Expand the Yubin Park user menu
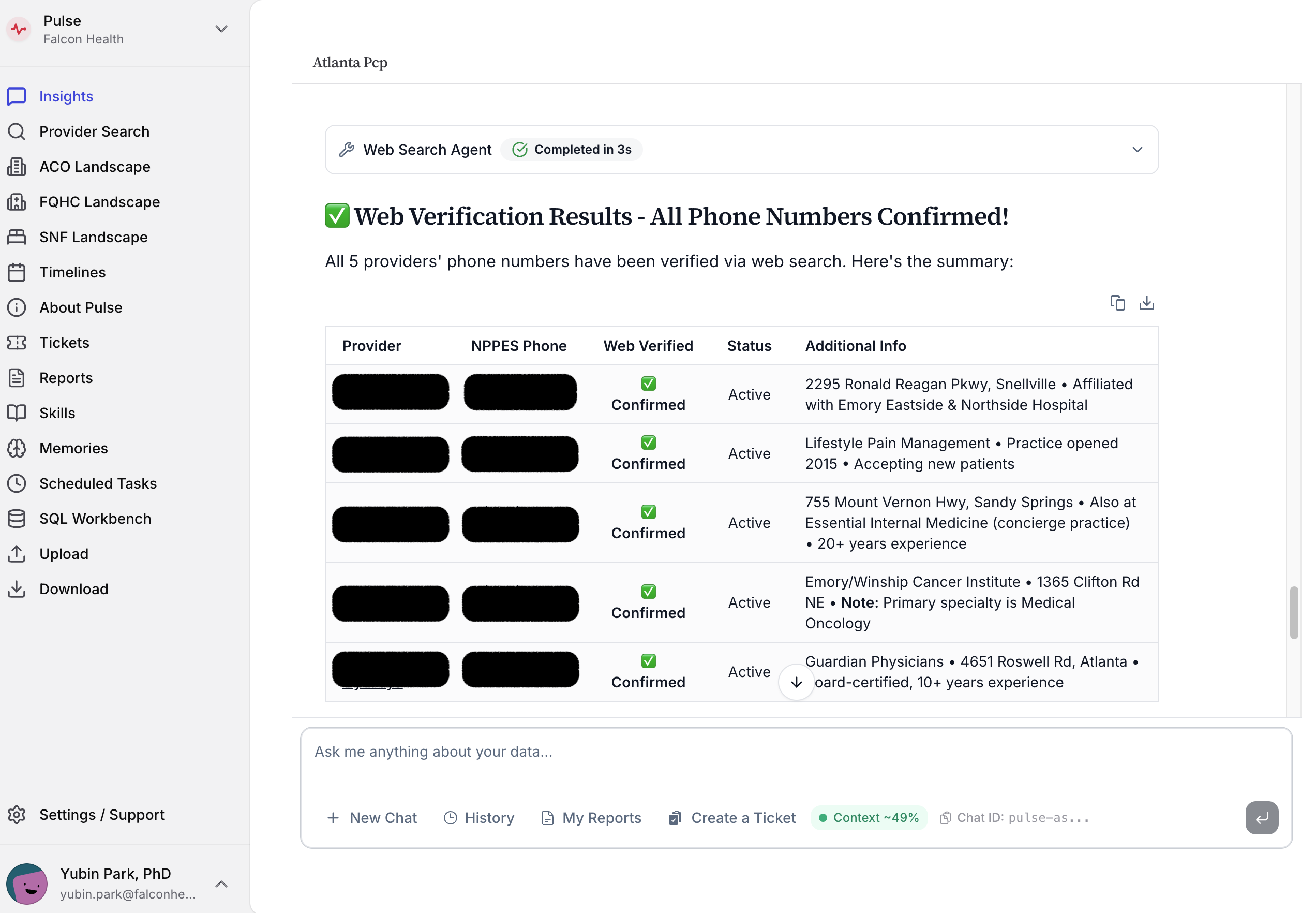1316x913 pixels. click(221, 884)
